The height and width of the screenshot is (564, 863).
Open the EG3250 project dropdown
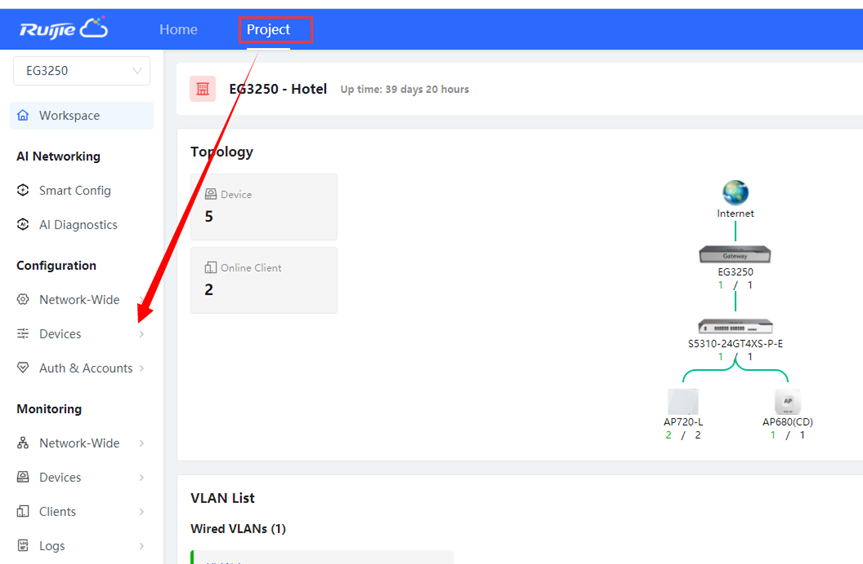81,70
